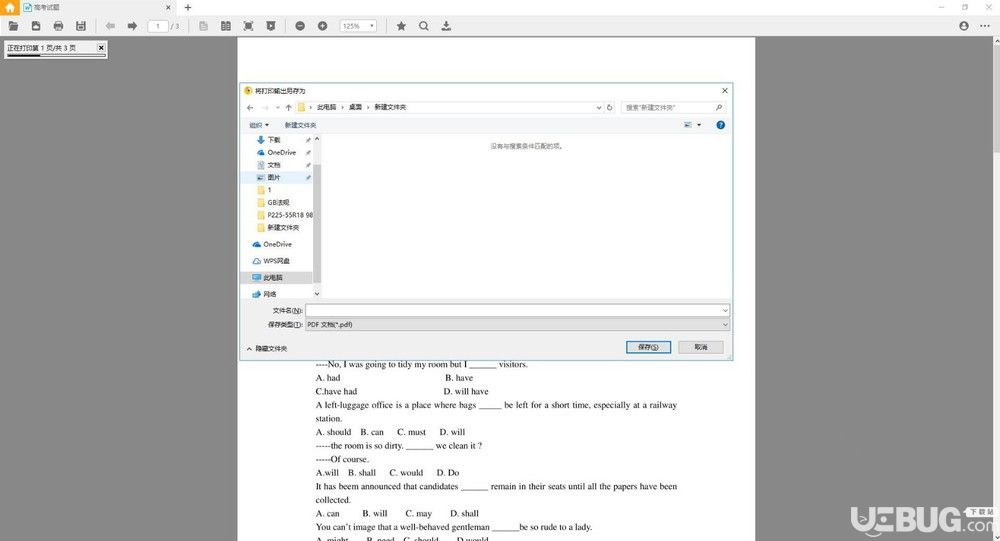Image resolution: width=1000 pixels, height=541 pixels.
Task: Click dialog back navigation arrow
Action: (250, 107)
